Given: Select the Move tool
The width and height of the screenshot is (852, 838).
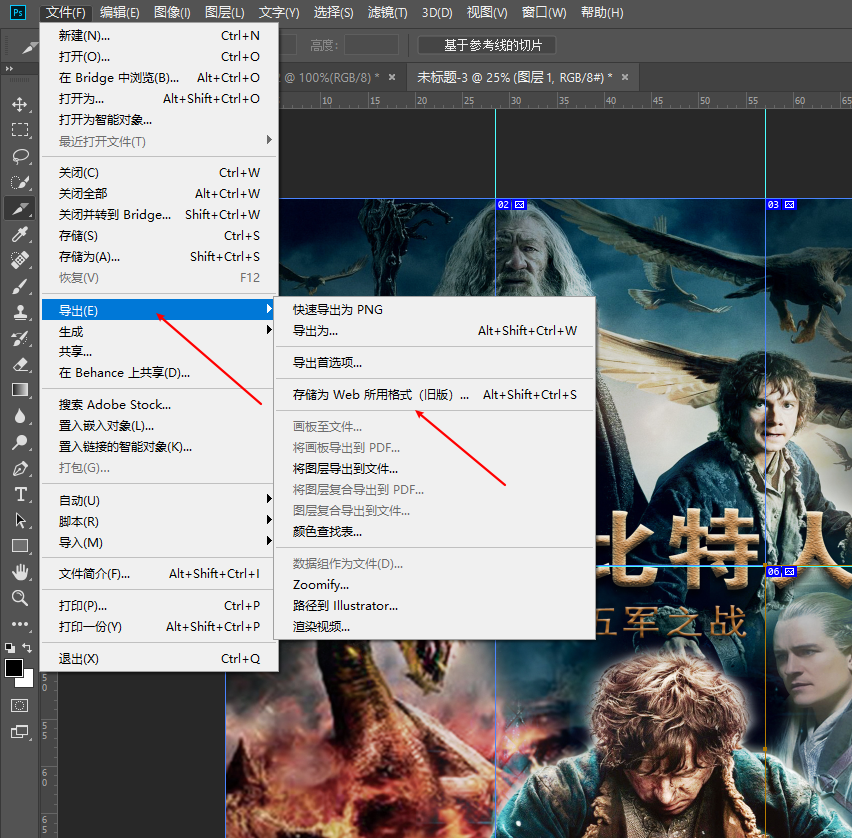Looking at the screenshot, I should click(x=20, y=104).
